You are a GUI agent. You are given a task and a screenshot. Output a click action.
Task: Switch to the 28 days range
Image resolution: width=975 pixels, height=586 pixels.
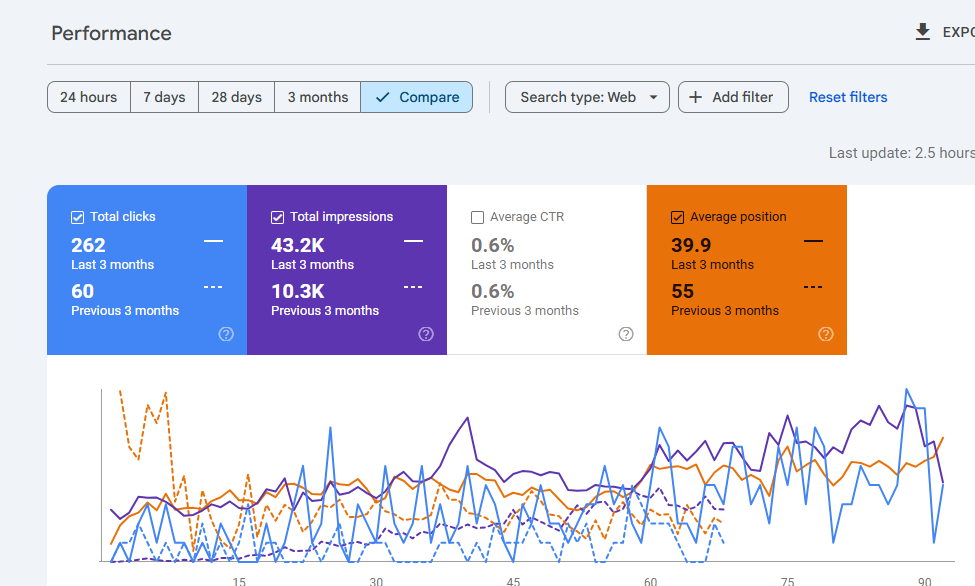point(236,97)
